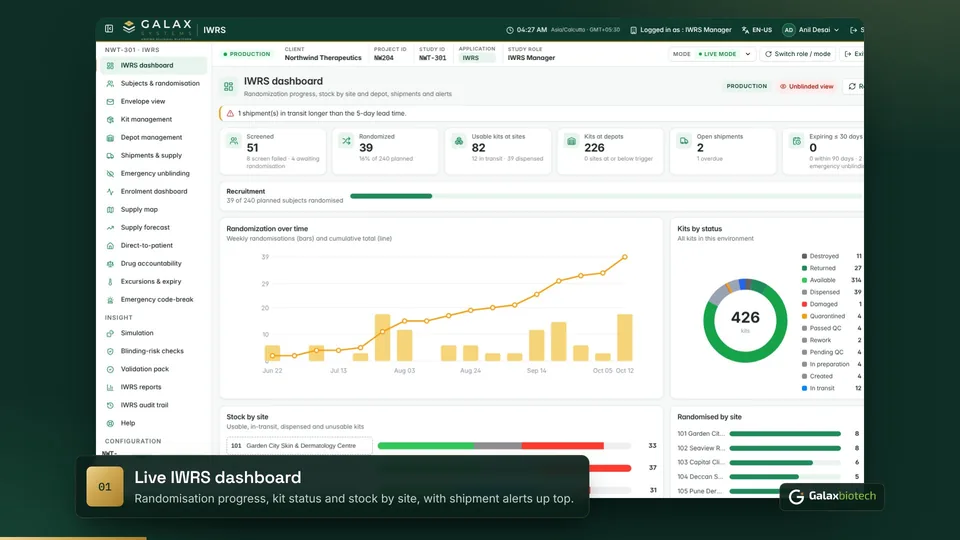Click the Drug accountability icon

click(110, 264)
